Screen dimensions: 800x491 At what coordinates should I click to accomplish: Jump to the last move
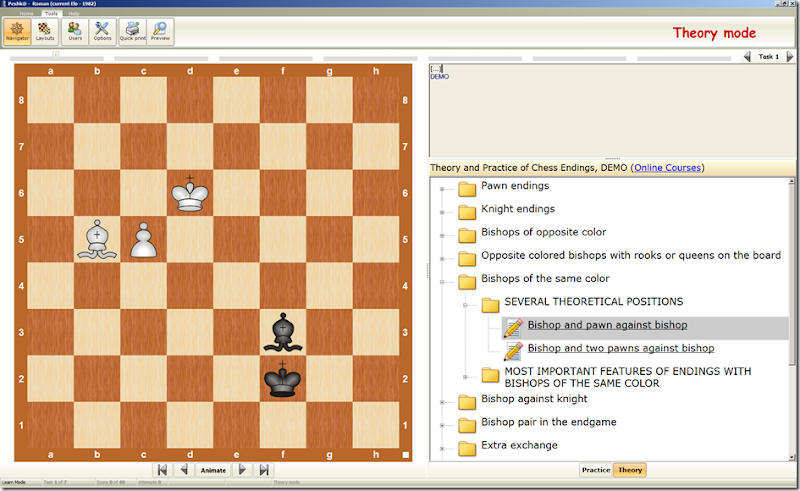[264, 470]
